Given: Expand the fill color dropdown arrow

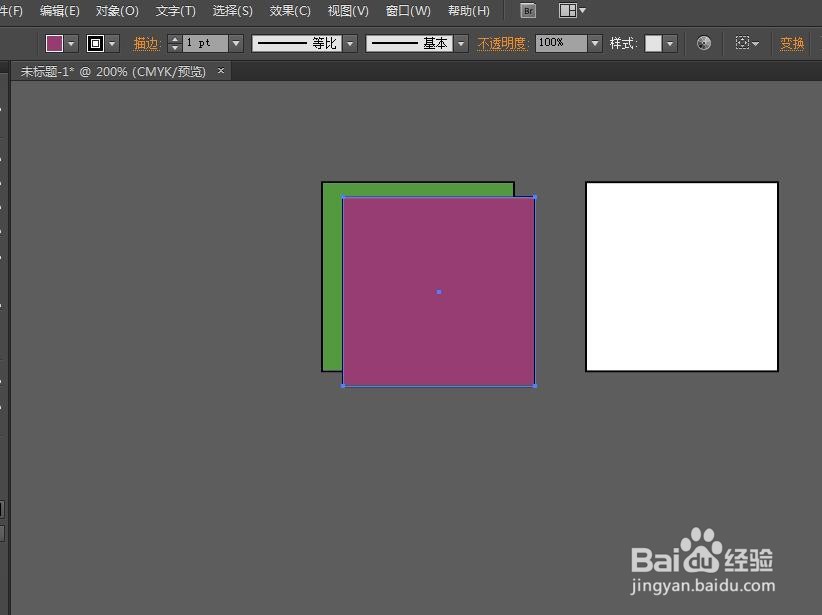Looking at the screenshot, I should point(71,44).
